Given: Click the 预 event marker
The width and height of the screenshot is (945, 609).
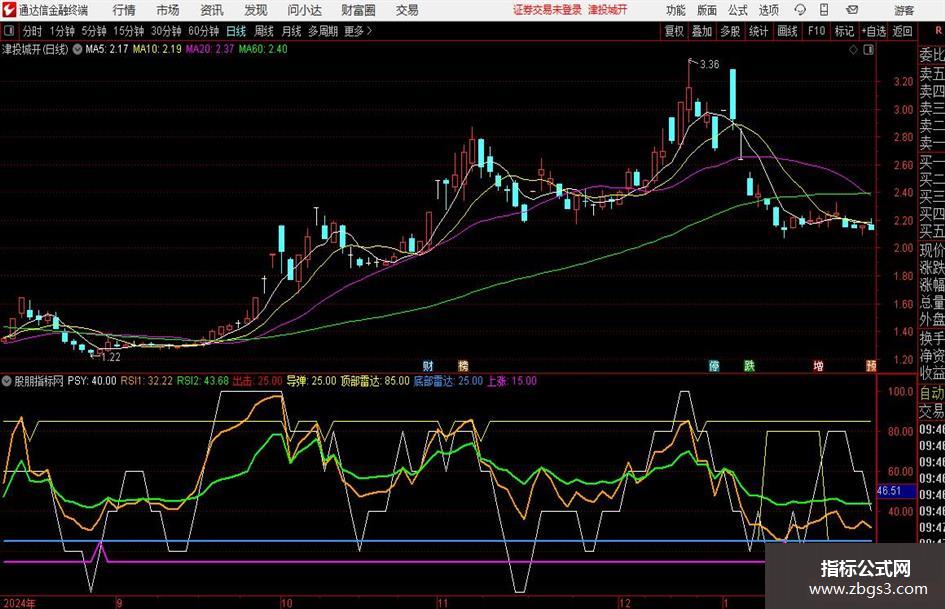Looking at the screenshot, I should [871, 365].
